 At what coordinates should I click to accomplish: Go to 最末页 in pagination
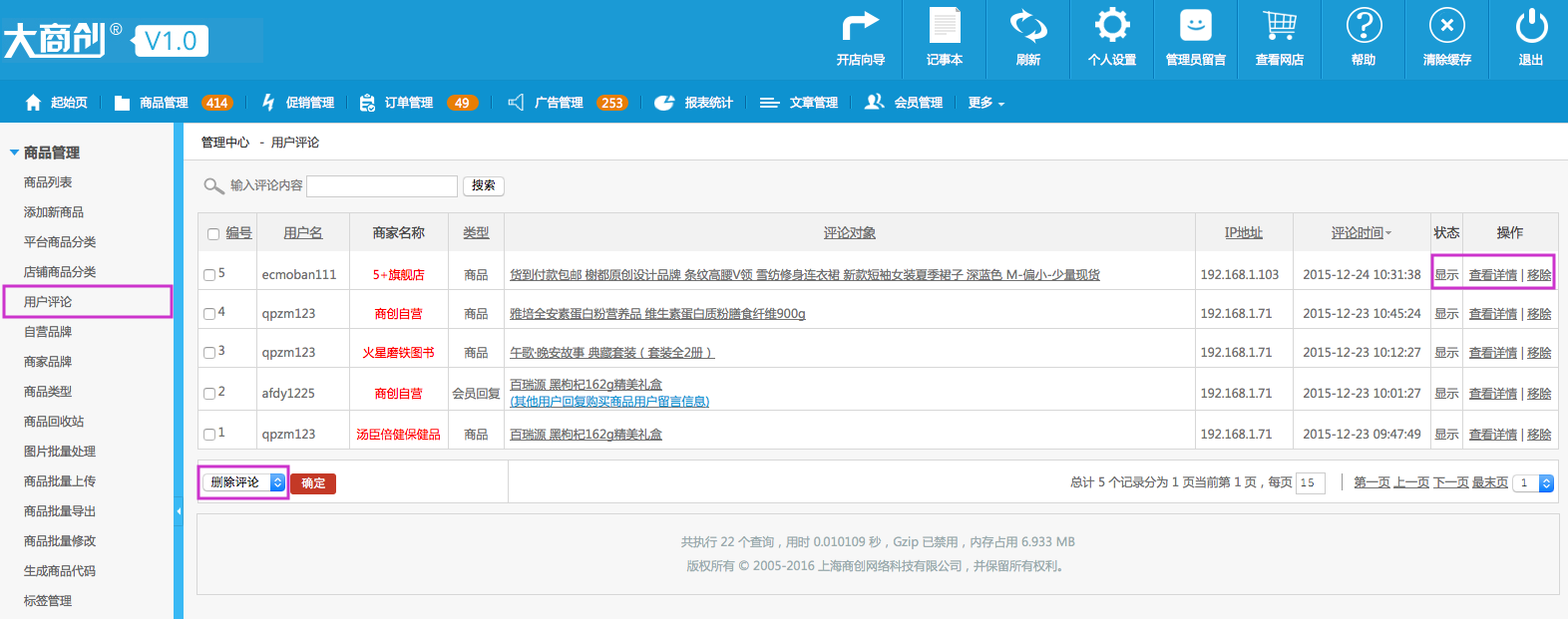pos(1490,482)
